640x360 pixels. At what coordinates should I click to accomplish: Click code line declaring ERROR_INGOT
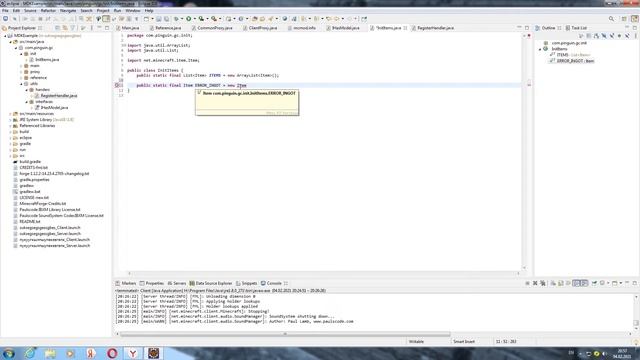(x=191, y=85)
